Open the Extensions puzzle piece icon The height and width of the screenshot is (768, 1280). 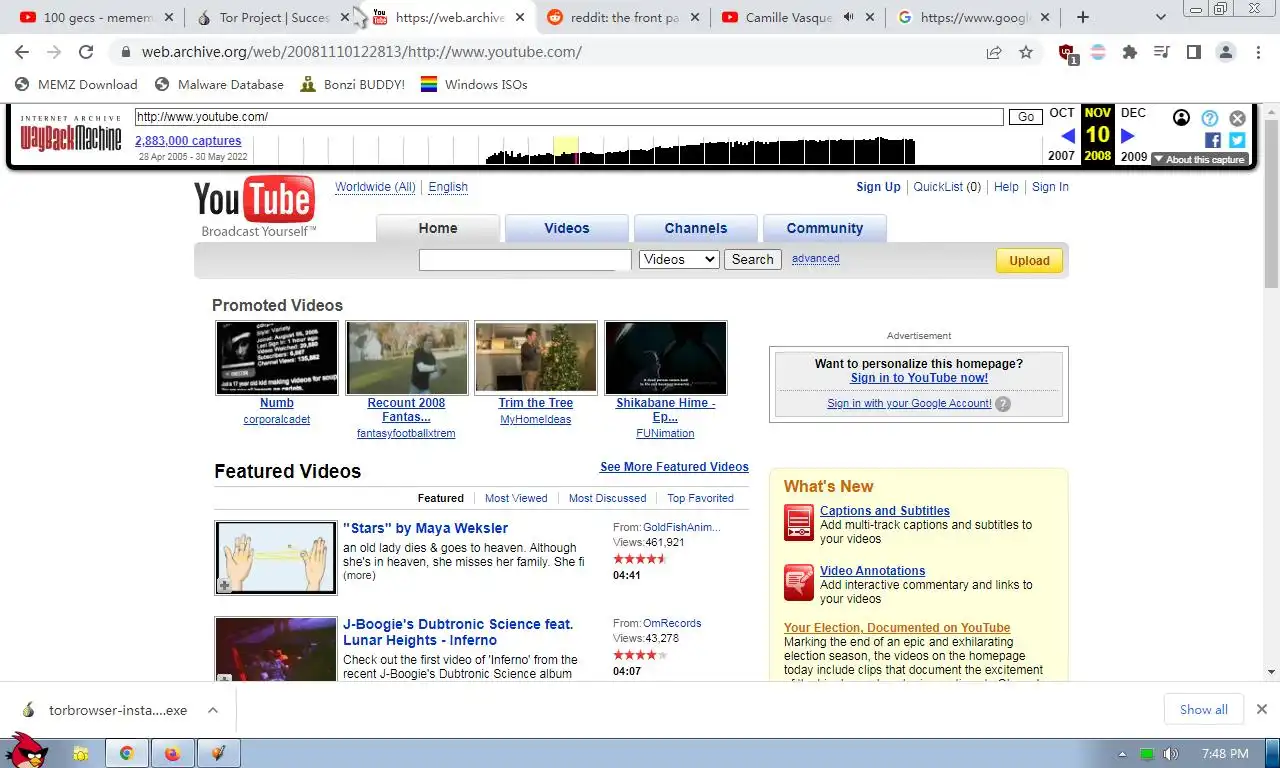point(1130,52)
